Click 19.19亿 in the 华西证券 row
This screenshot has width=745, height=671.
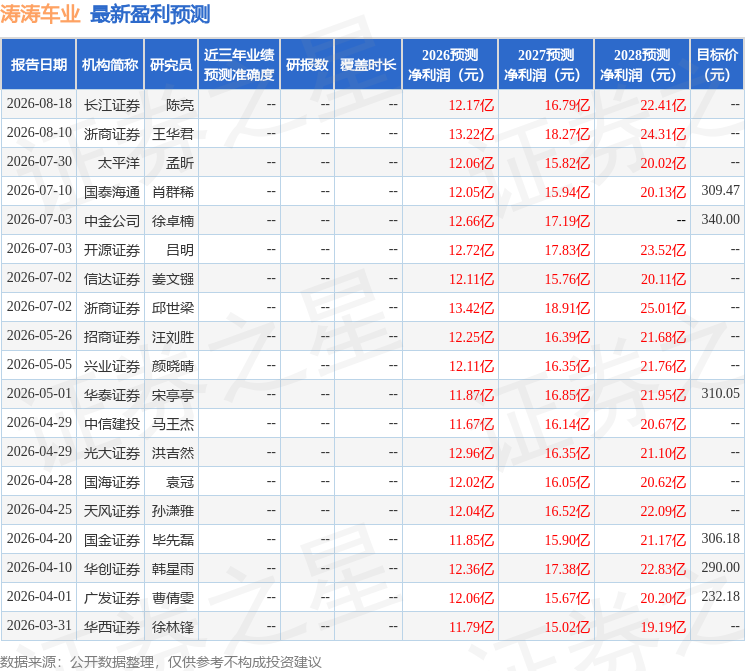[663, 627]
